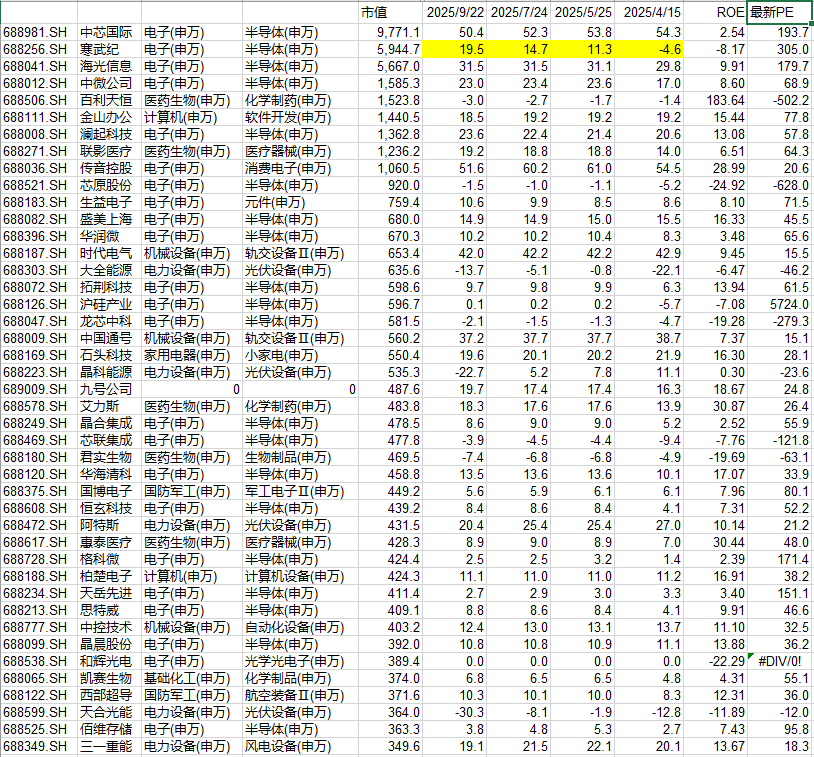Screen dimensions: 814x757
Task: Click market value 9,771.1
Action: pos(390,32)
